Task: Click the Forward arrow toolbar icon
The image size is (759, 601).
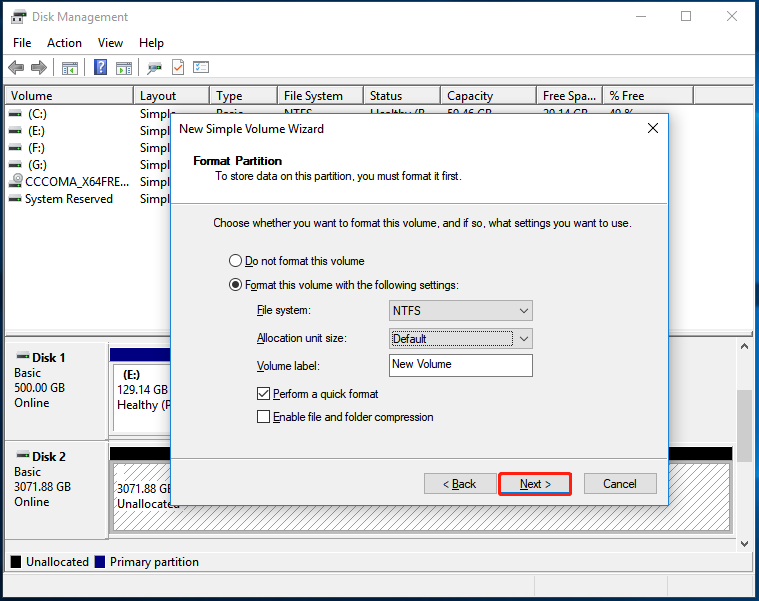Action: coord(39,67)
